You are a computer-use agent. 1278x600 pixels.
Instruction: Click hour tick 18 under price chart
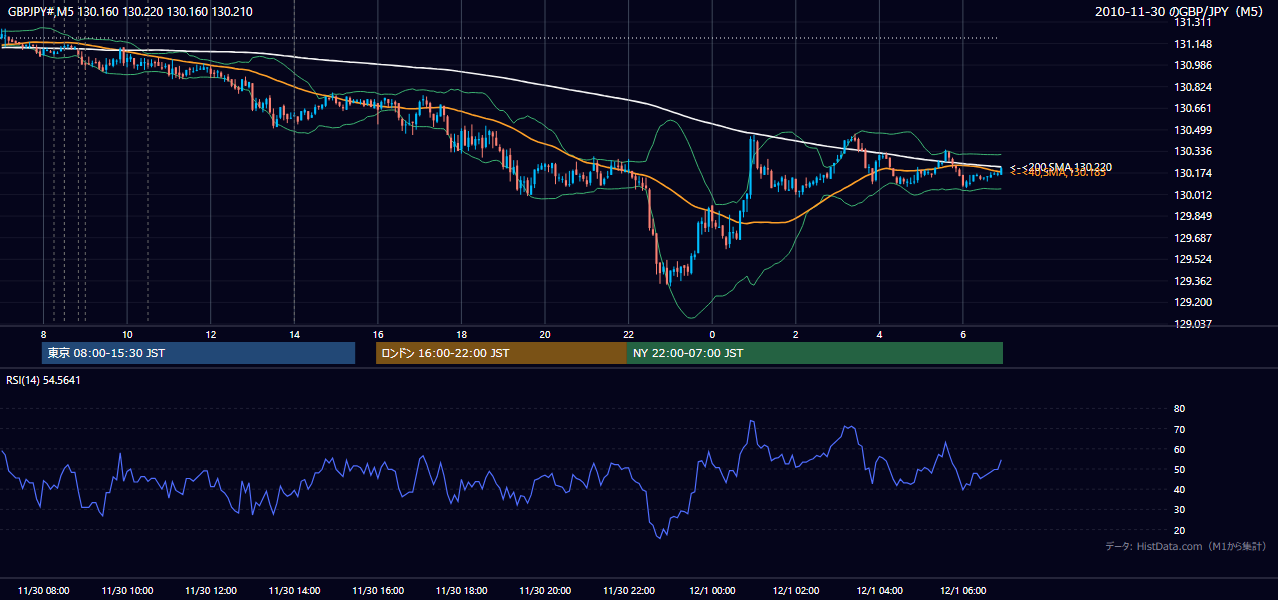click(461, 334)
